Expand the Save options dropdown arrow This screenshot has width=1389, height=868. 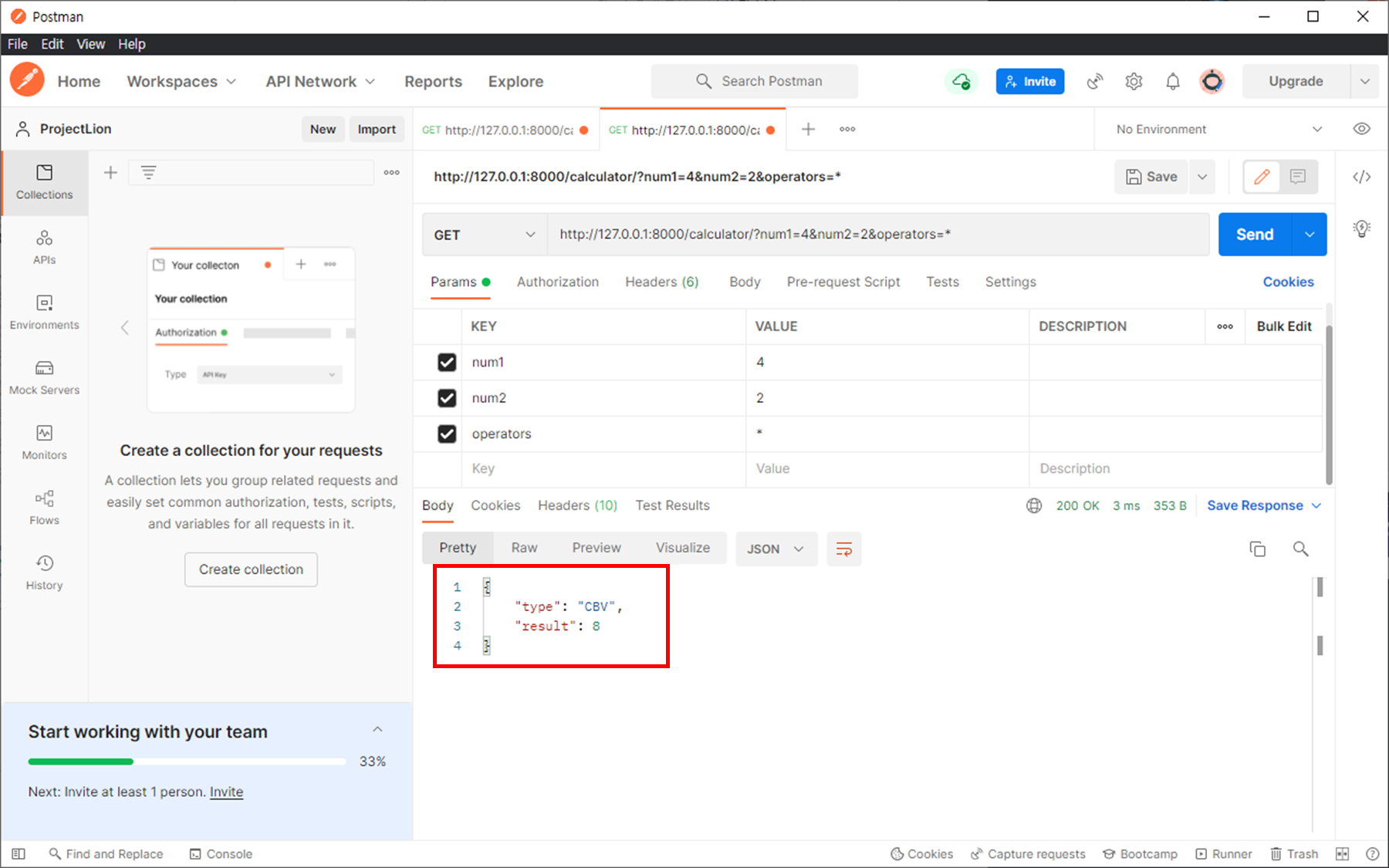pyautogui.click(x=1201, y=177)
